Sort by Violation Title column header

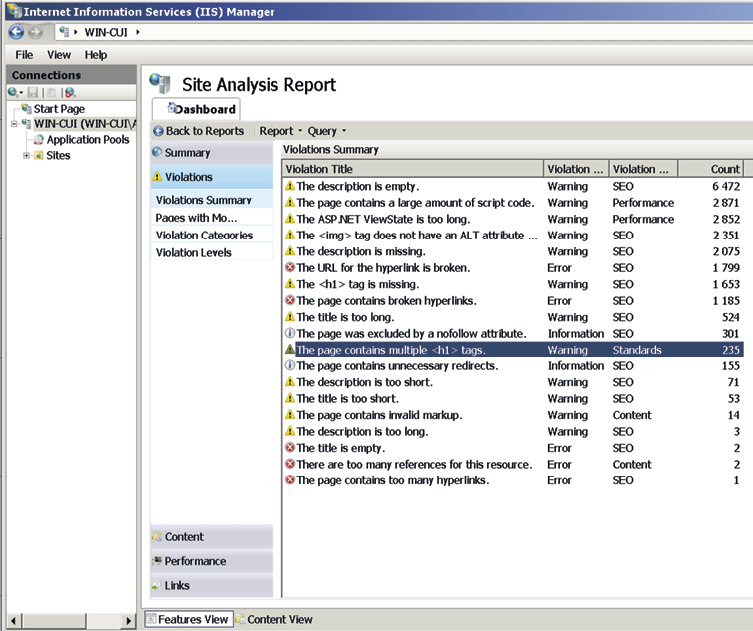(x=413, y=169)
